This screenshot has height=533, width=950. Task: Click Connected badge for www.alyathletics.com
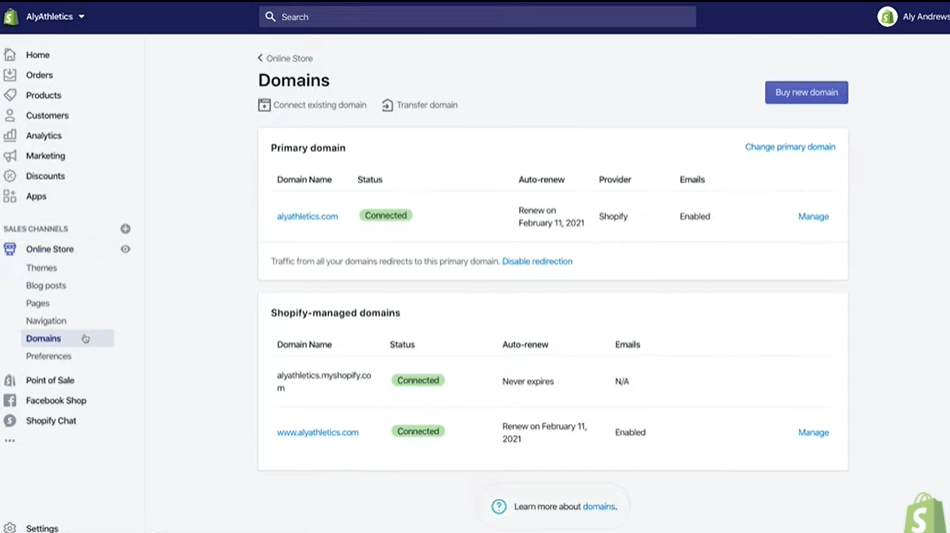[x=418, y=431]
